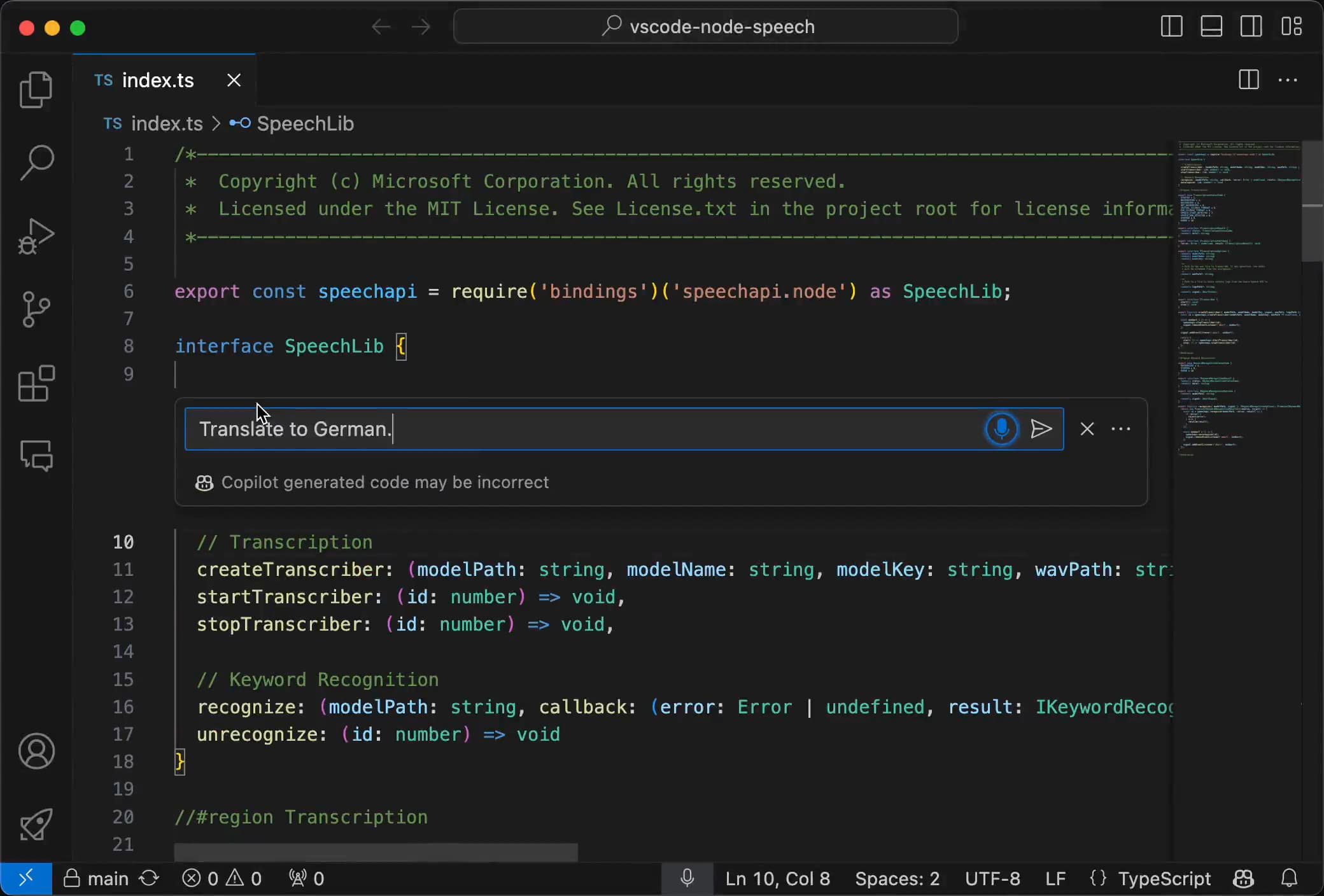Open the Source Control view

click(36, 309)
